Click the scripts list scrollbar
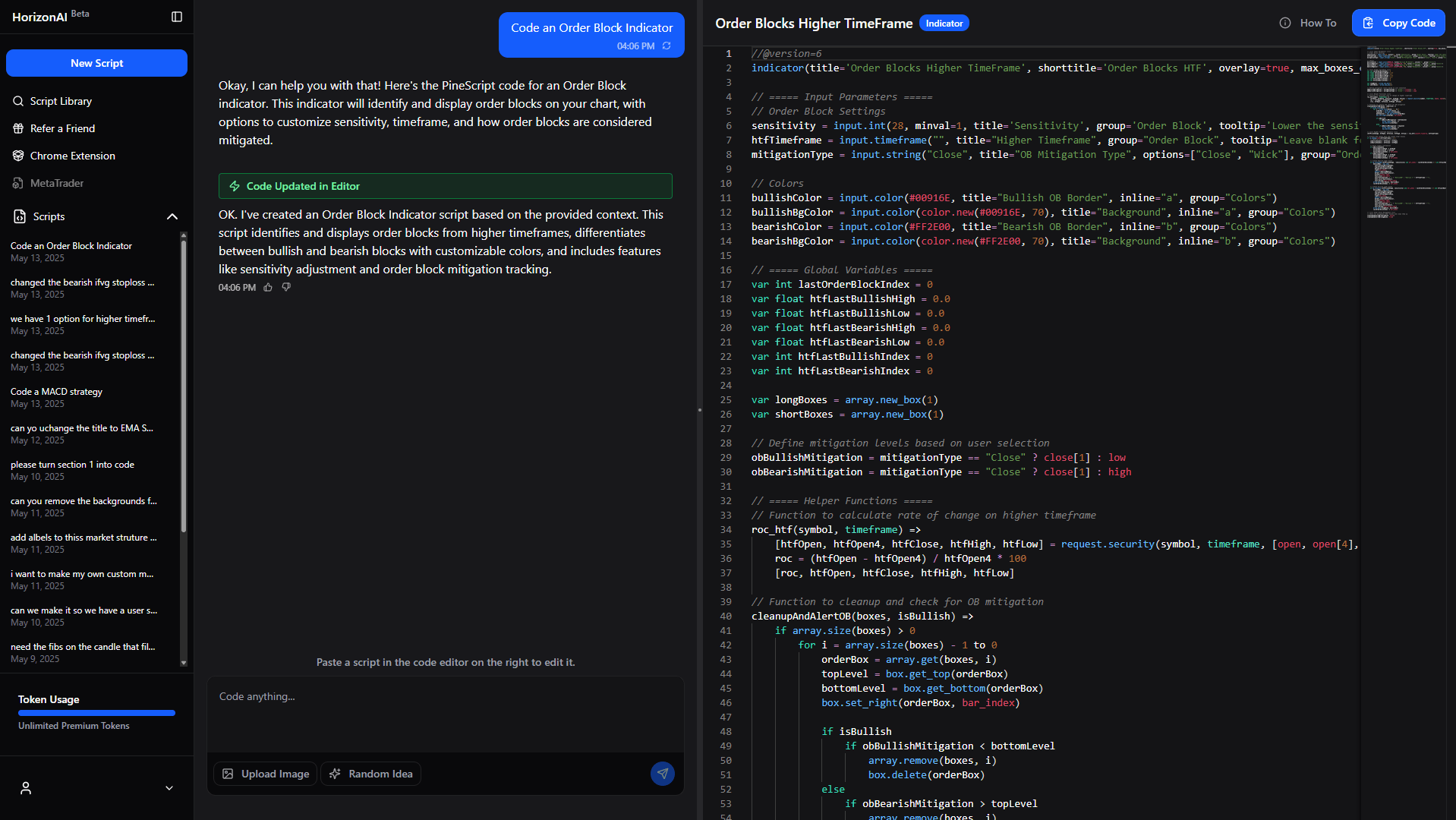The width and height of the screenshot is (1456, 820). (184, 385)
